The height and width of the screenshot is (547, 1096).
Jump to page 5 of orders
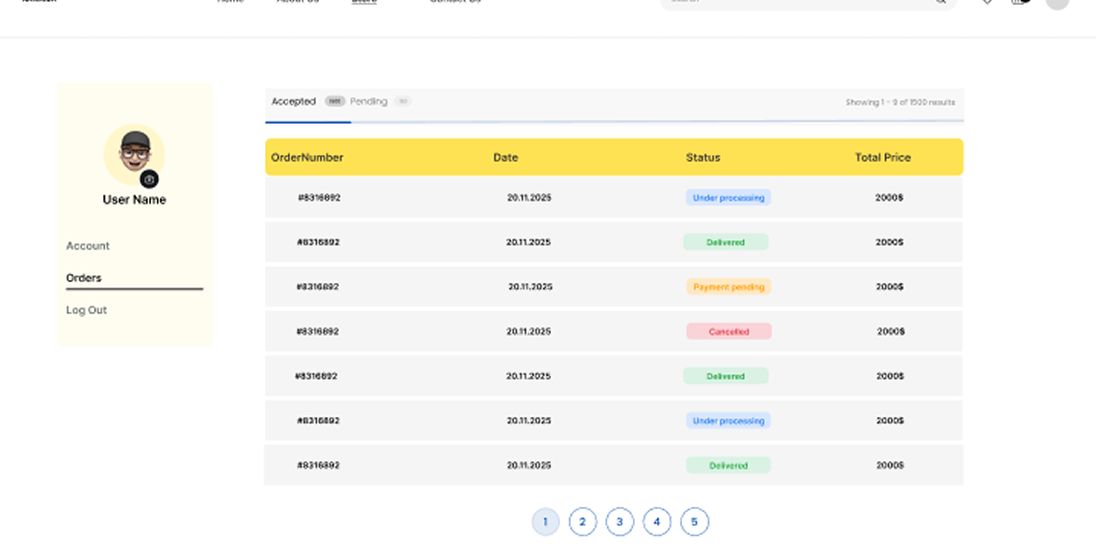pyautogui.click(x=694, y=522)
